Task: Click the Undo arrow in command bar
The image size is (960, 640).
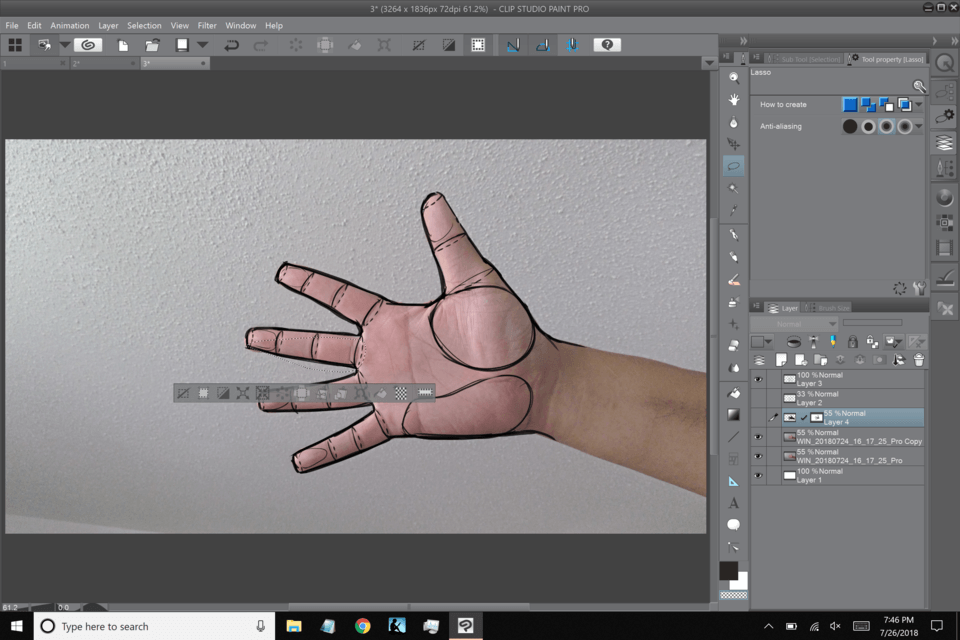Action: (x=232, y=45)
